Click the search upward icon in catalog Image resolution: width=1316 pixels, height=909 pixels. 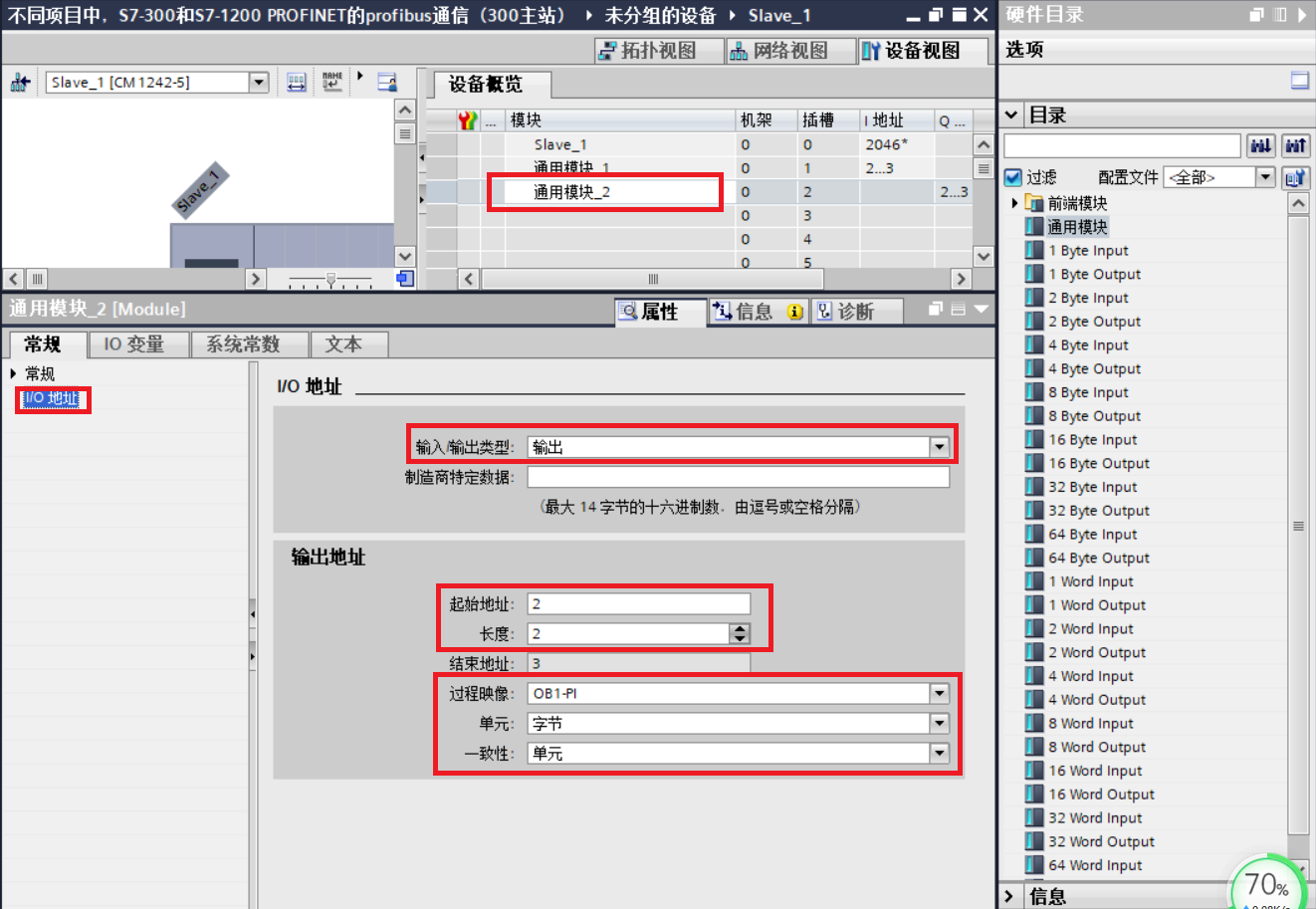click(1295, 146)
